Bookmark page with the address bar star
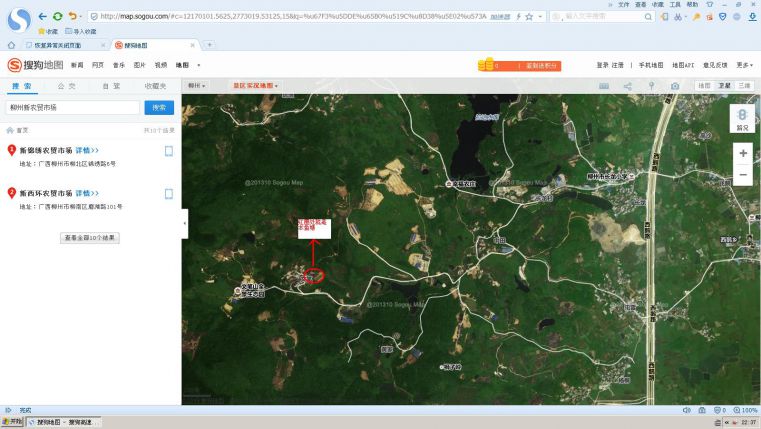 tap(529, 16)
